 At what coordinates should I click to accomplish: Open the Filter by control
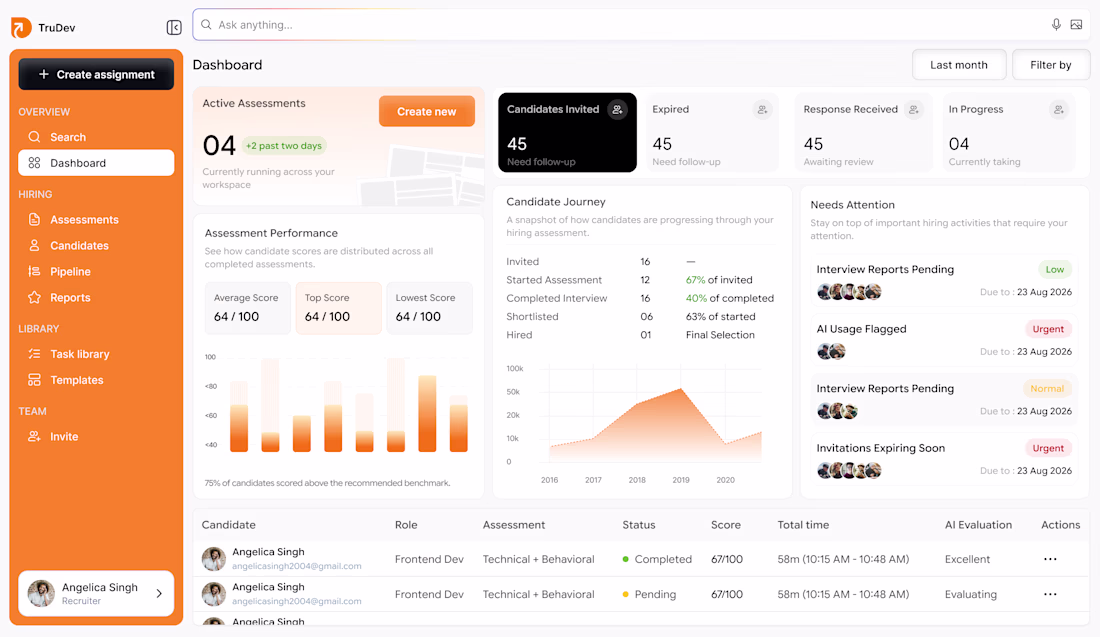click(x=1051, y=65)
